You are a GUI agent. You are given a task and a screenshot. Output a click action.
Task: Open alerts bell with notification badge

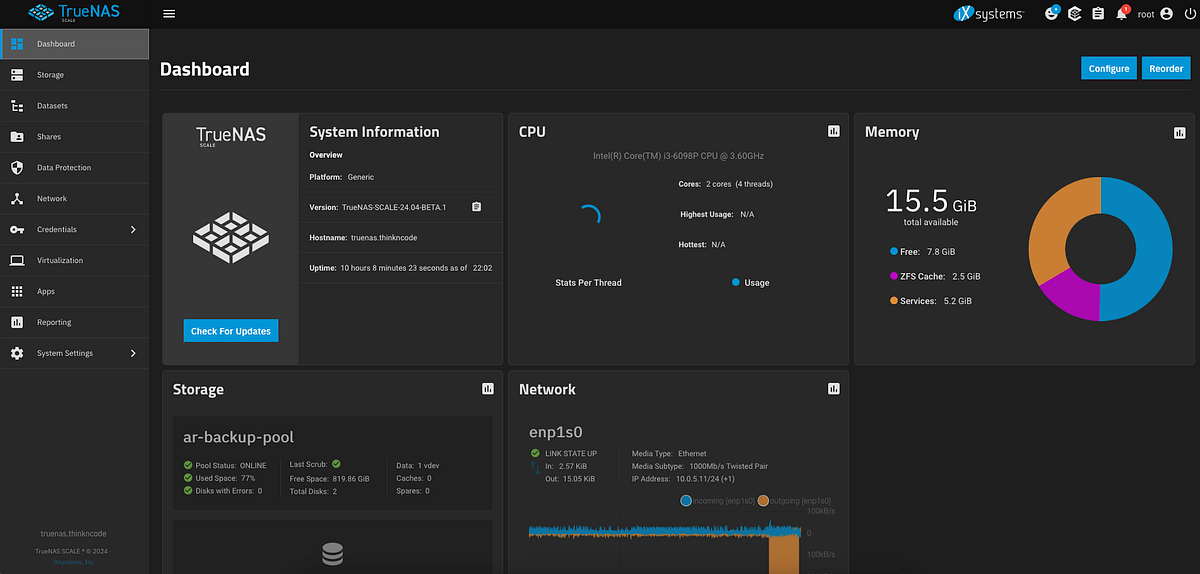(1122, 14)
